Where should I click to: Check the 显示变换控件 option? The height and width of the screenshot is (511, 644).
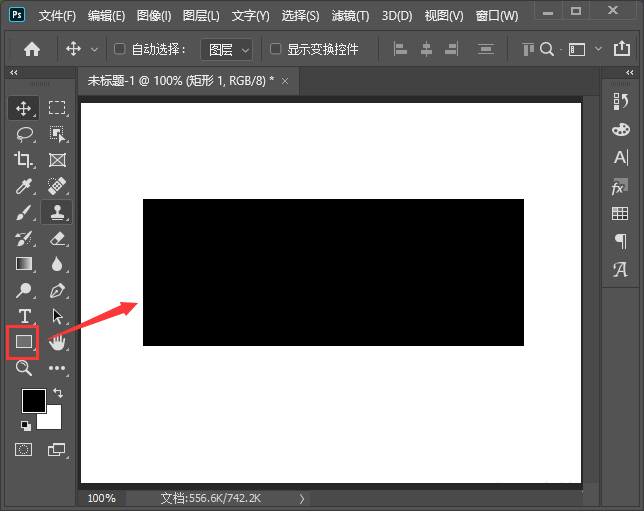tap(276, 49)
